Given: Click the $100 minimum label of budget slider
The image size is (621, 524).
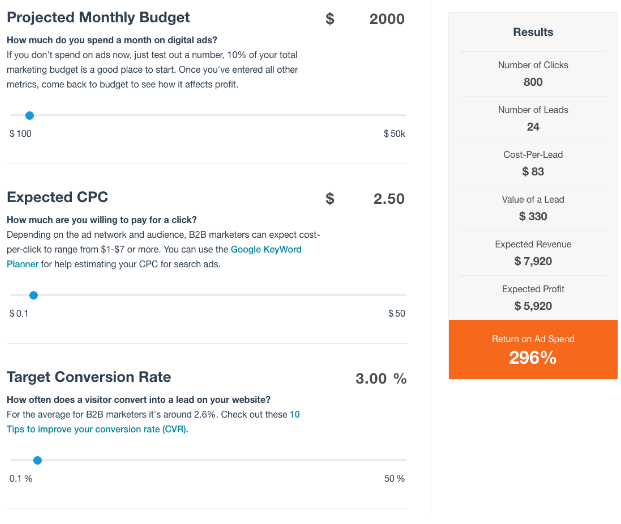Looking at the screenshot, I should (x=20, y=133).
